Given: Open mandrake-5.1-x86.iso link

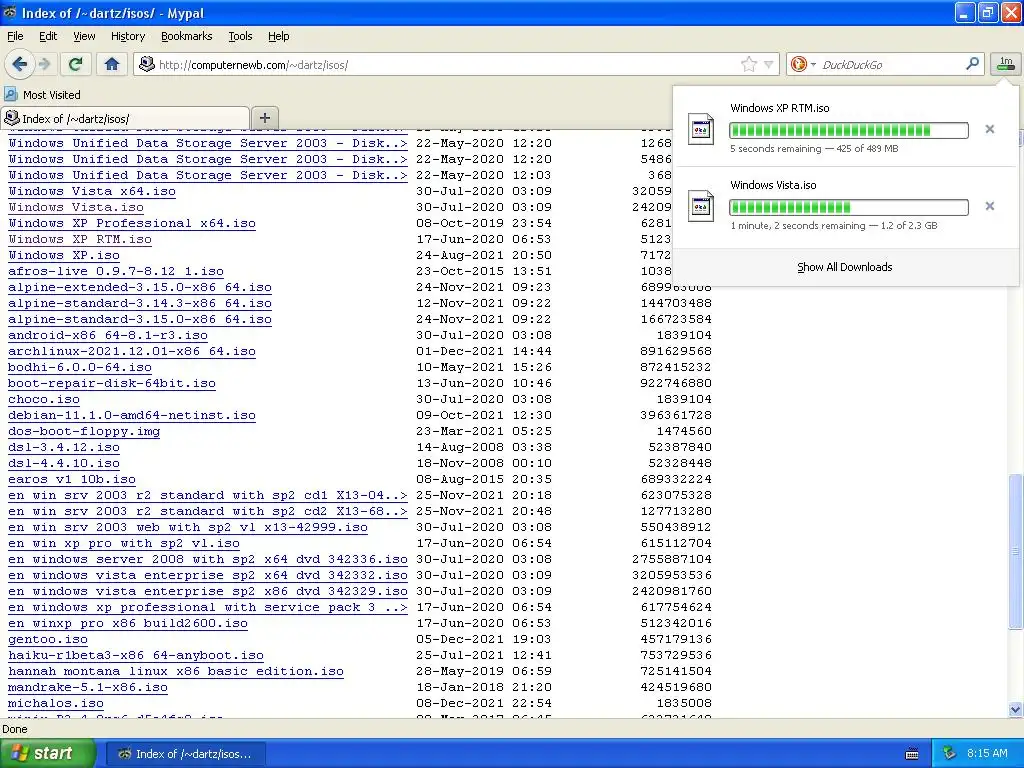Looking at the screenshot, I should click(x=88, y=687).
